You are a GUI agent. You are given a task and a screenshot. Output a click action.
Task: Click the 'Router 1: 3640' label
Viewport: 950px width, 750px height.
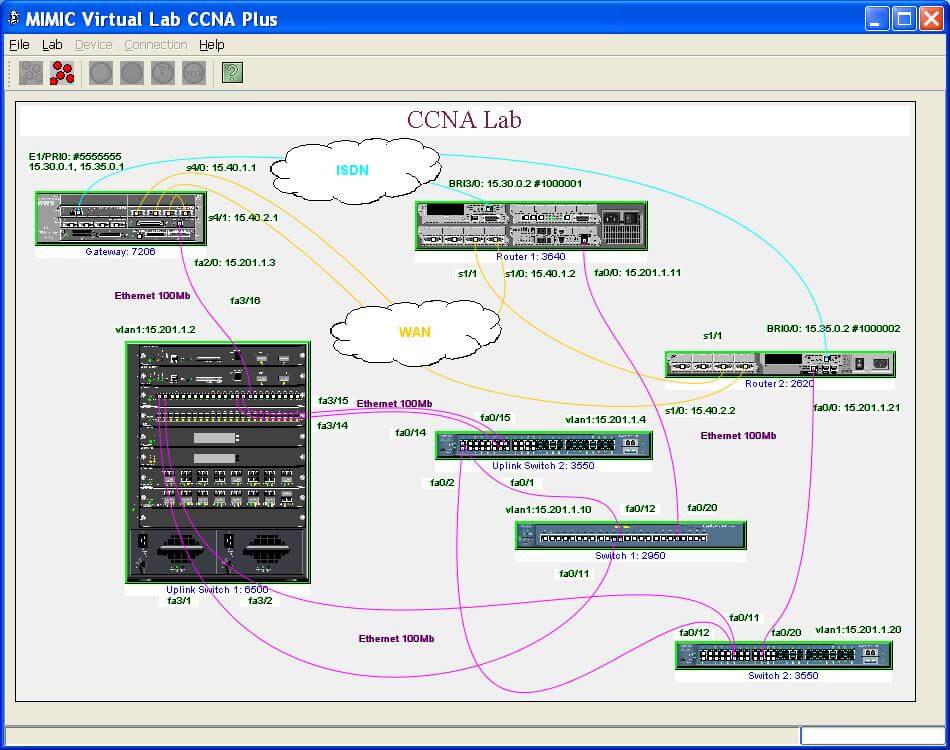(x=531, y=256)
